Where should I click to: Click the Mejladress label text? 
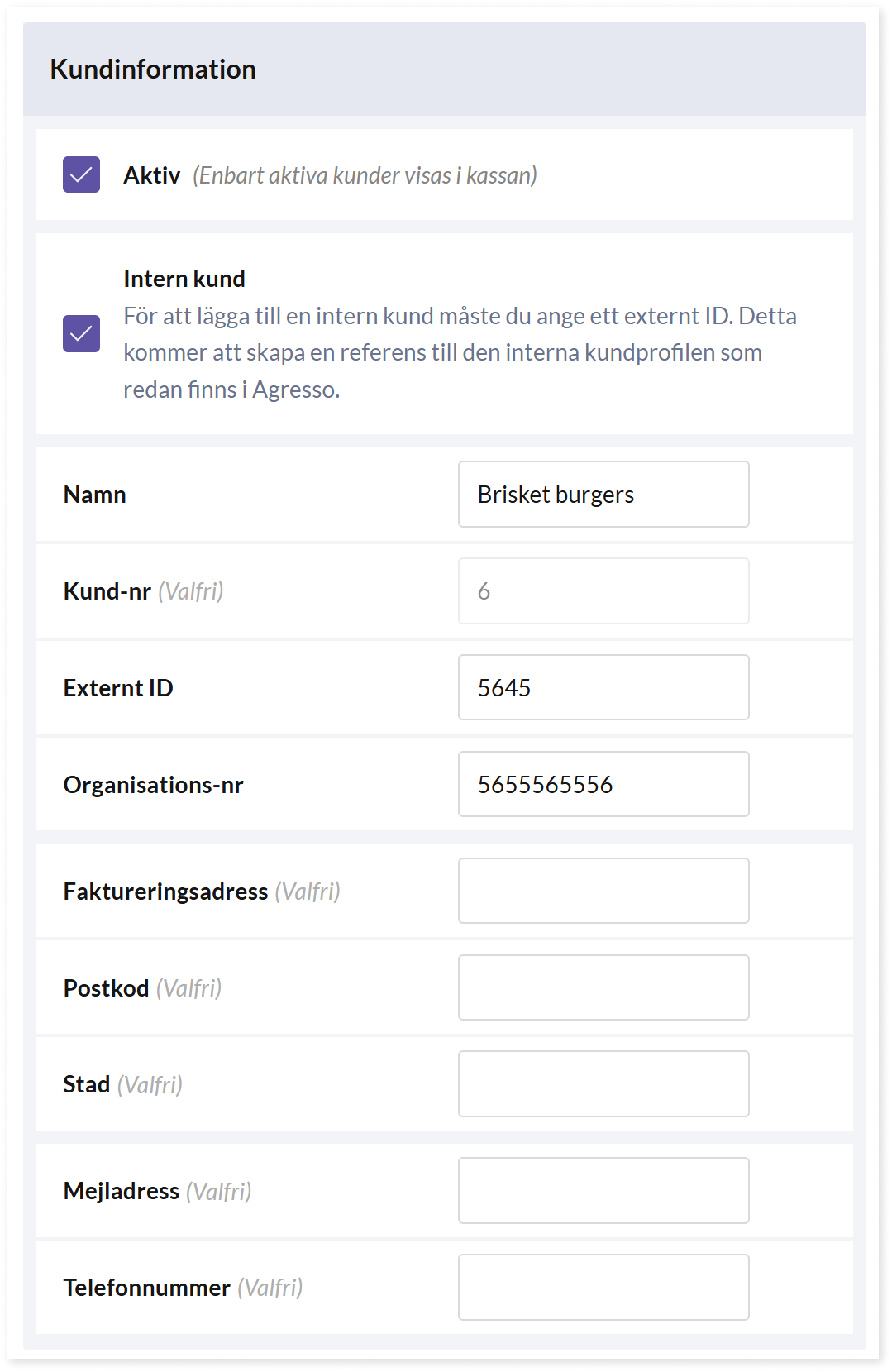tap(122, 1191)
